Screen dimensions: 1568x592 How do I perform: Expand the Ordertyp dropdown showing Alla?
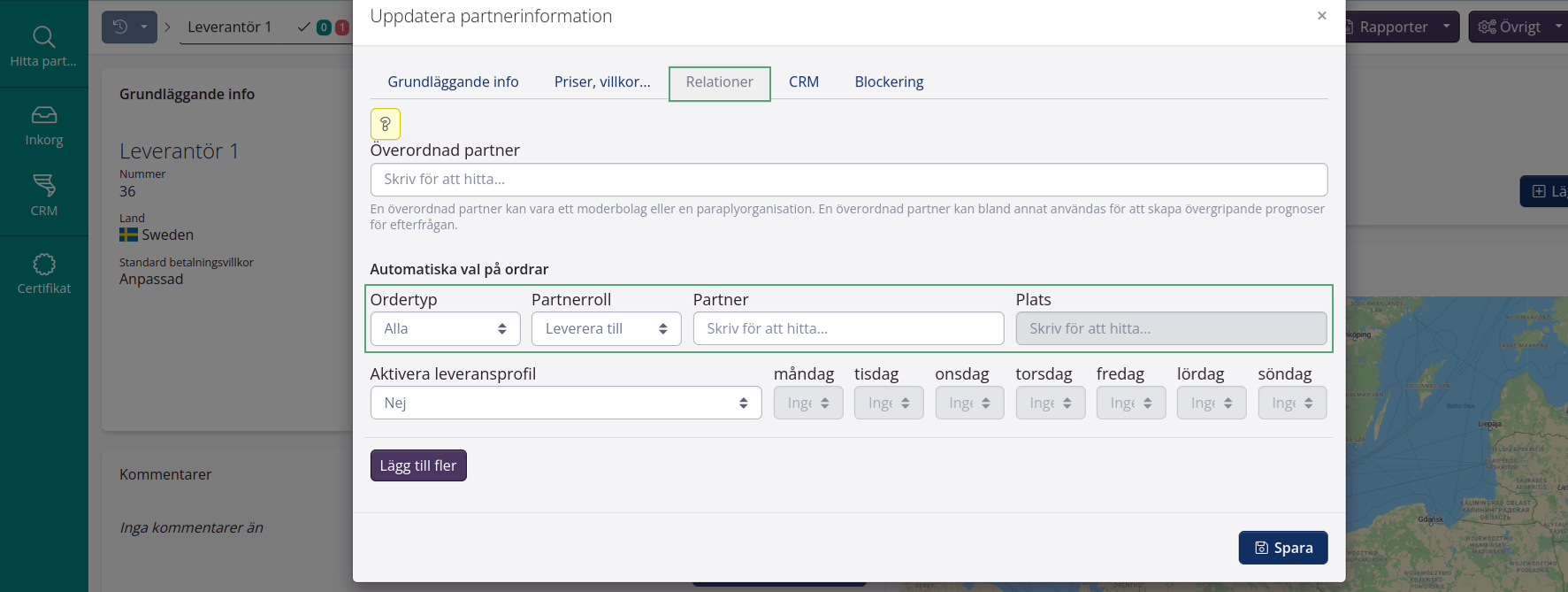point(445,328)
